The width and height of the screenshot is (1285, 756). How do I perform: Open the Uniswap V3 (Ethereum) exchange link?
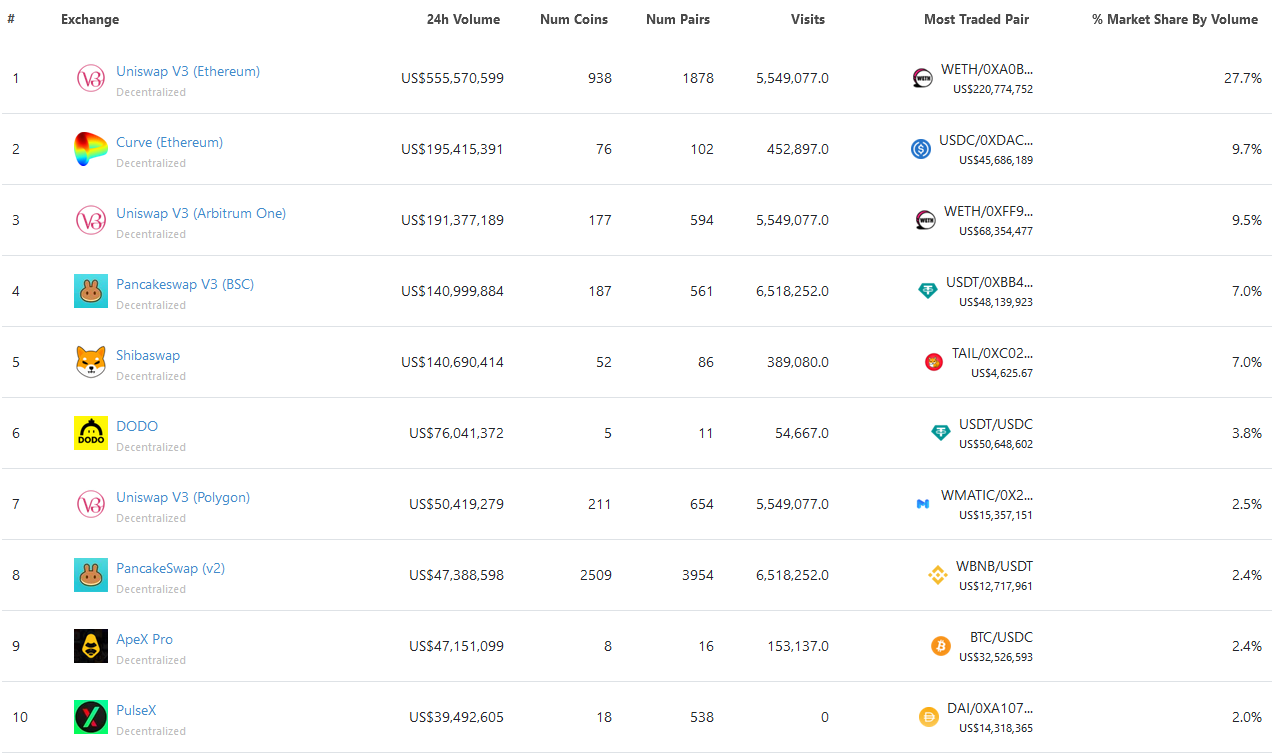(188, 72)
